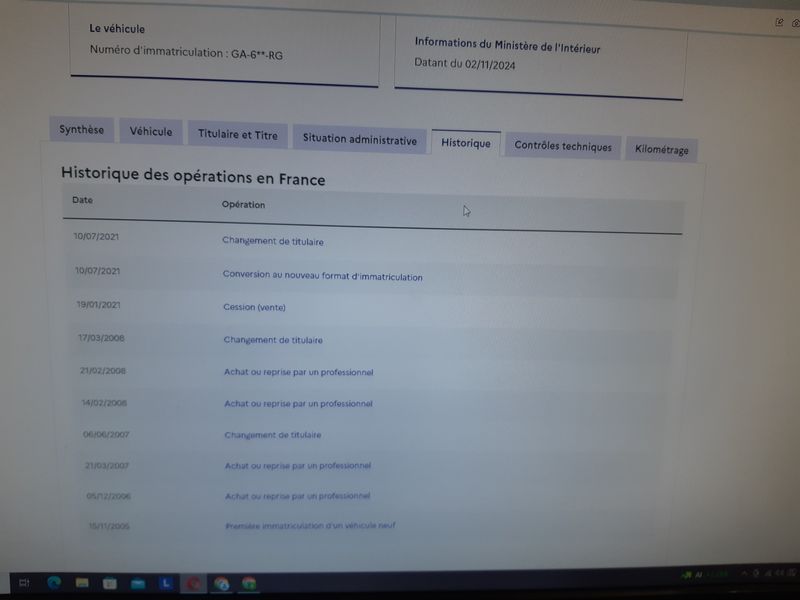800x600 pixels.
Task: Click the Numéro d'immatriculation GA-6**-RG text
Action: (186, 53)
